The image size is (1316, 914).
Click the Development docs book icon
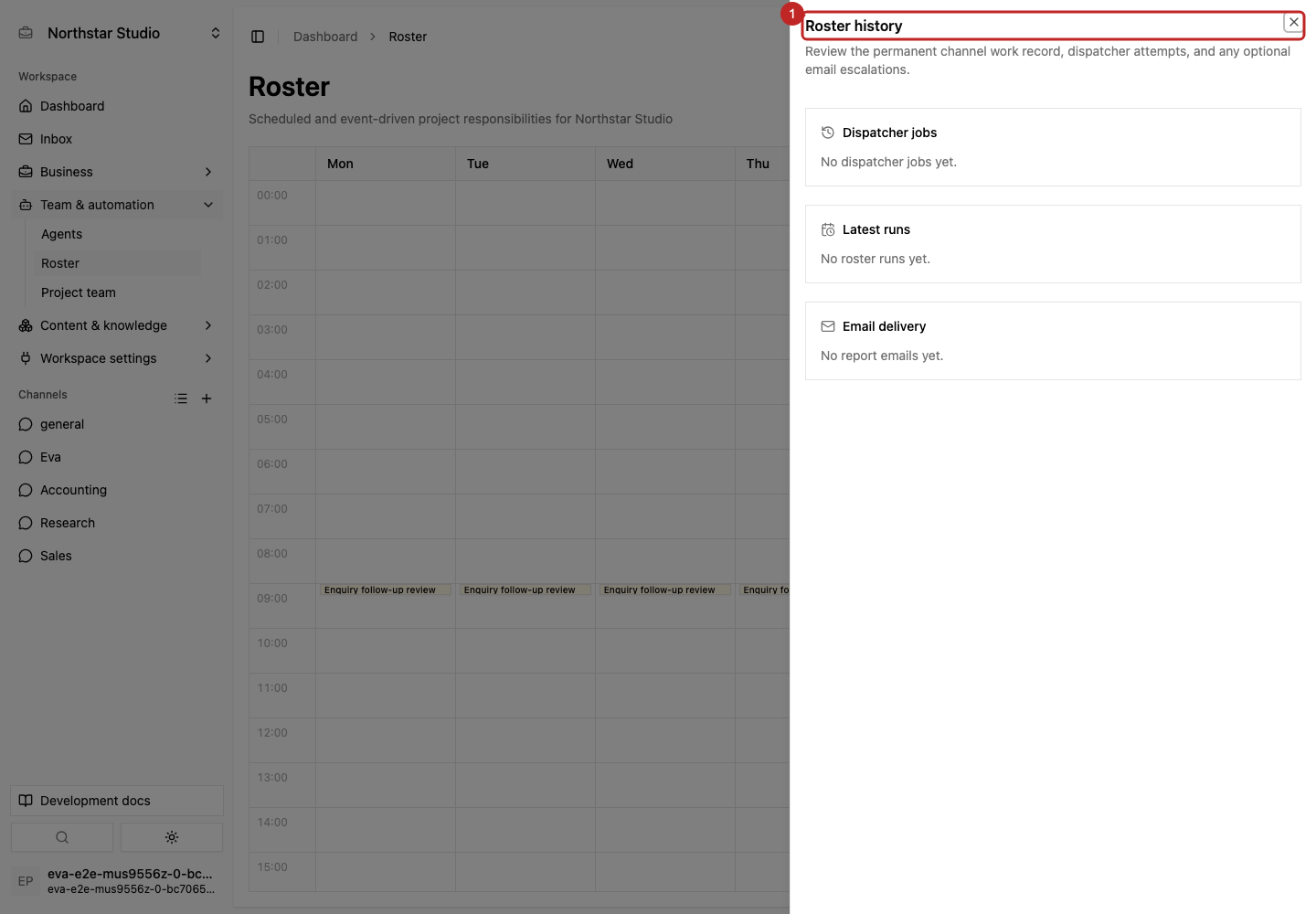point(26,801)
